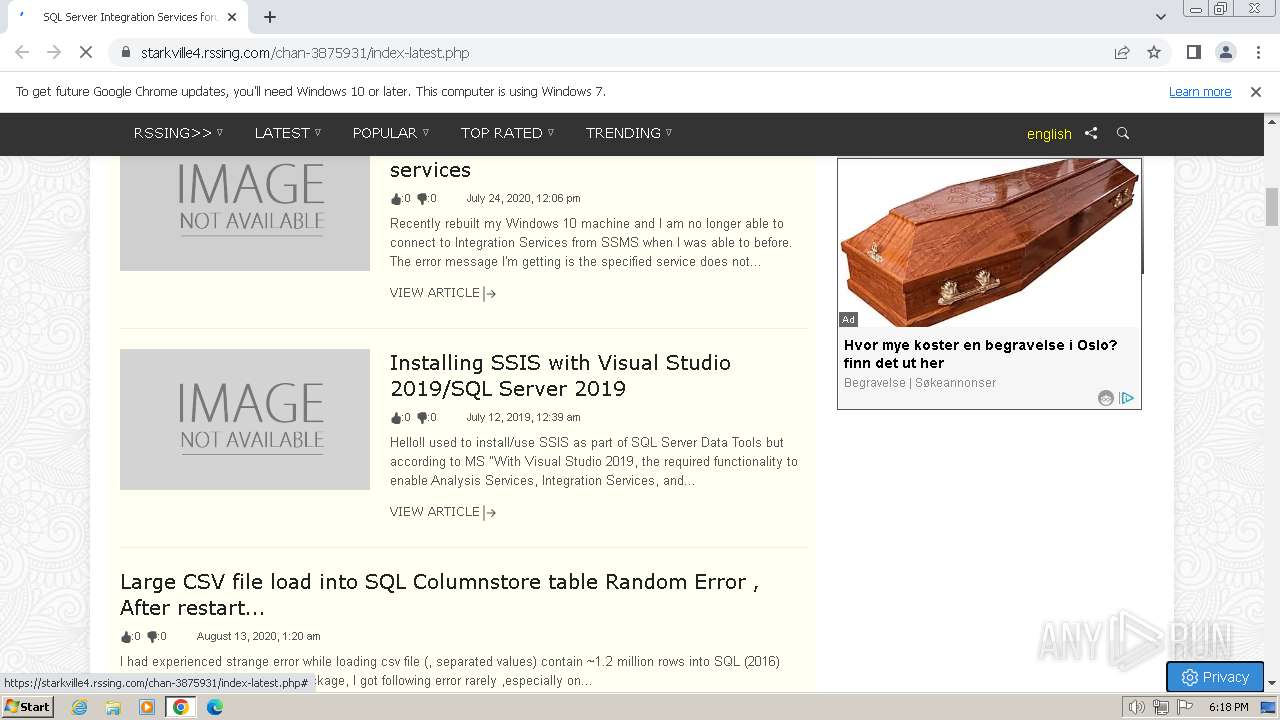Click the Privacy settings button
Screen dimensions: 1280x720
pos(1215,677)
